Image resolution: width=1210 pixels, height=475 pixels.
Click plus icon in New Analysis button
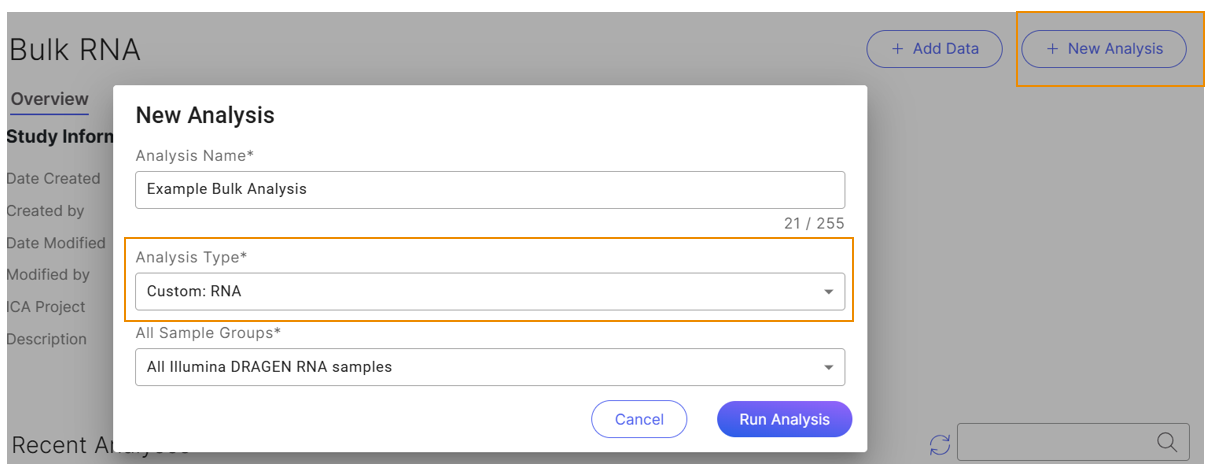1052,48
